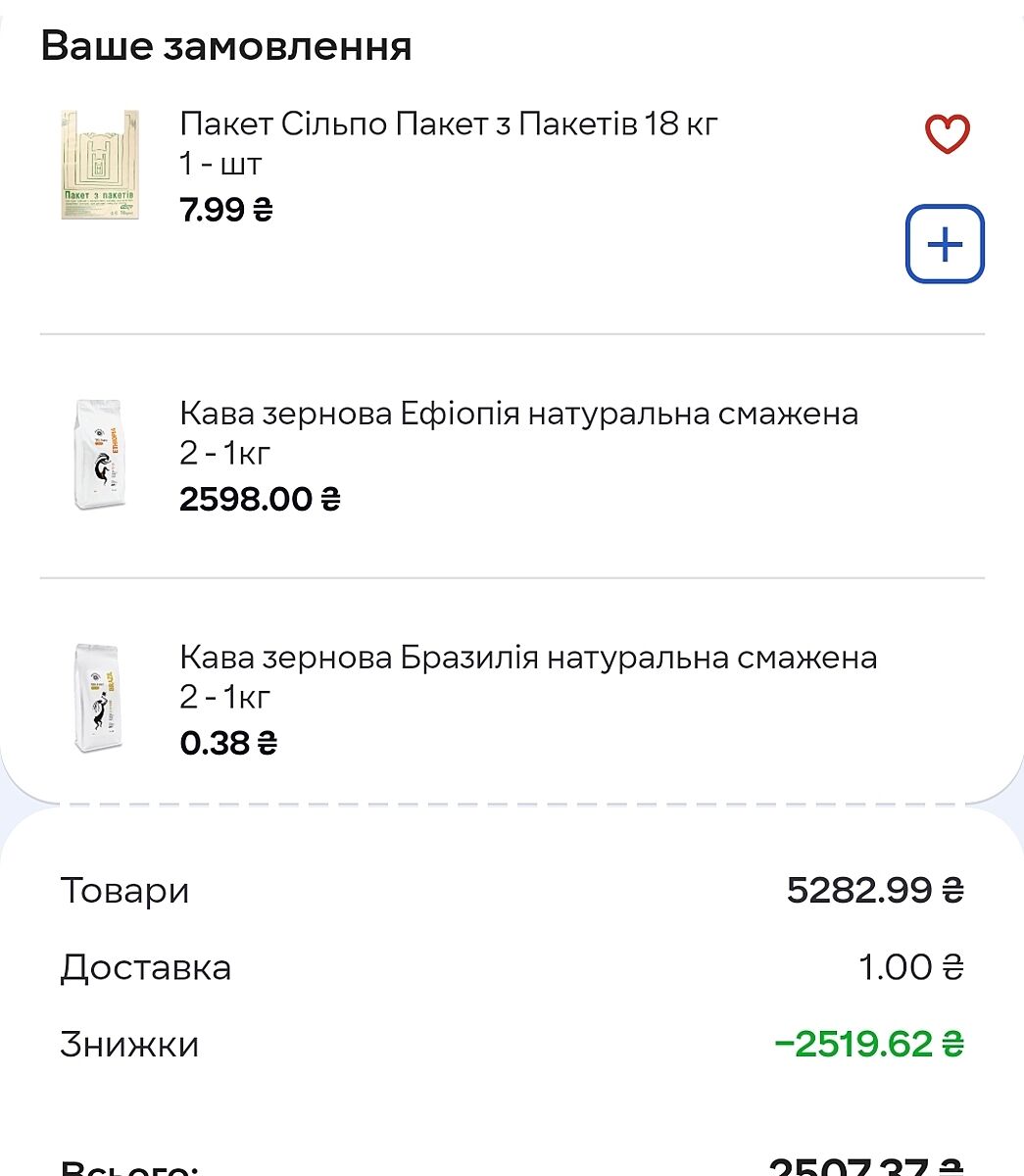Image resolution: width=1024 pixels, height=1176 pixels.
Task: Tap the '2 - 1кг' quantity under Бразилія
Action: pos(224,697)
